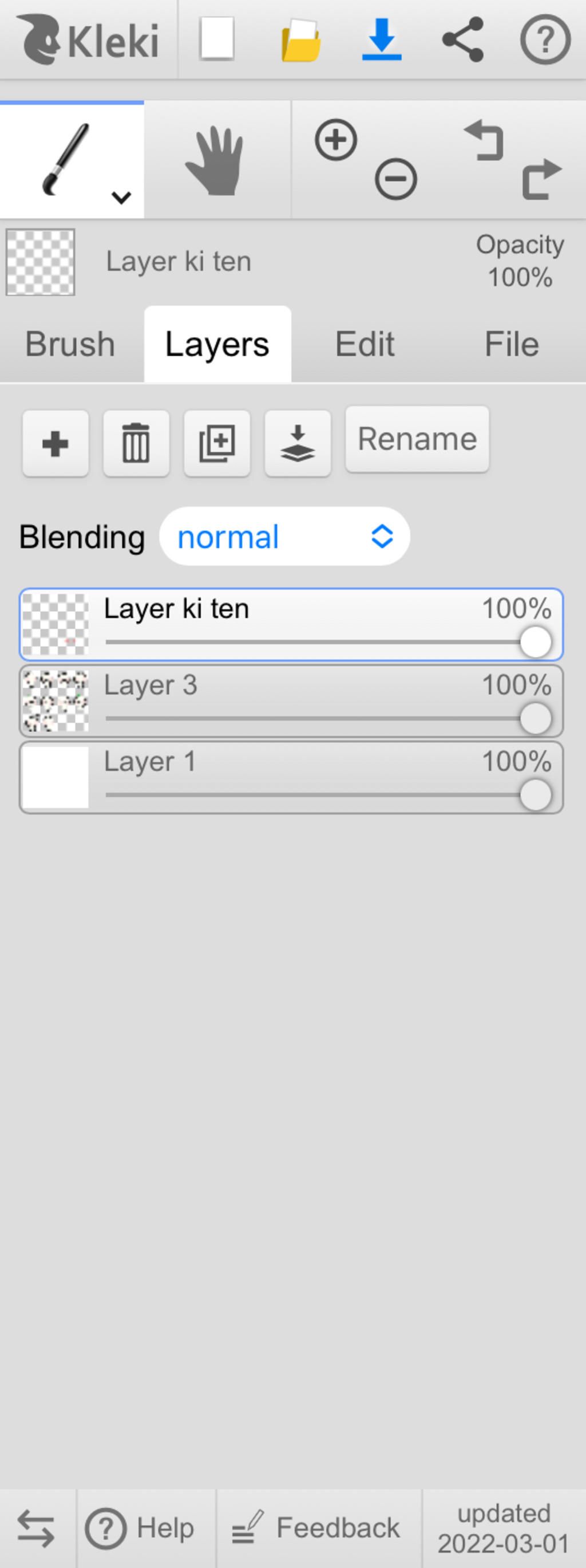Viewport: 586px width, 1568px height.
Task: Click the Rename button
Action: click(x=417, y=439)
